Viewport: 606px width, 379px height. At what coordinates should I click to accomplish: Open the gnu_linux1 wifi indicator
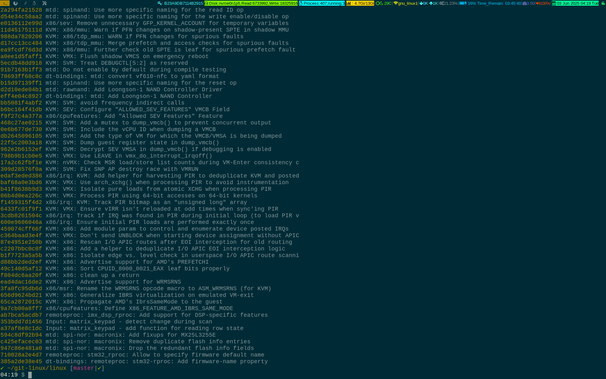tap(406, 3)
